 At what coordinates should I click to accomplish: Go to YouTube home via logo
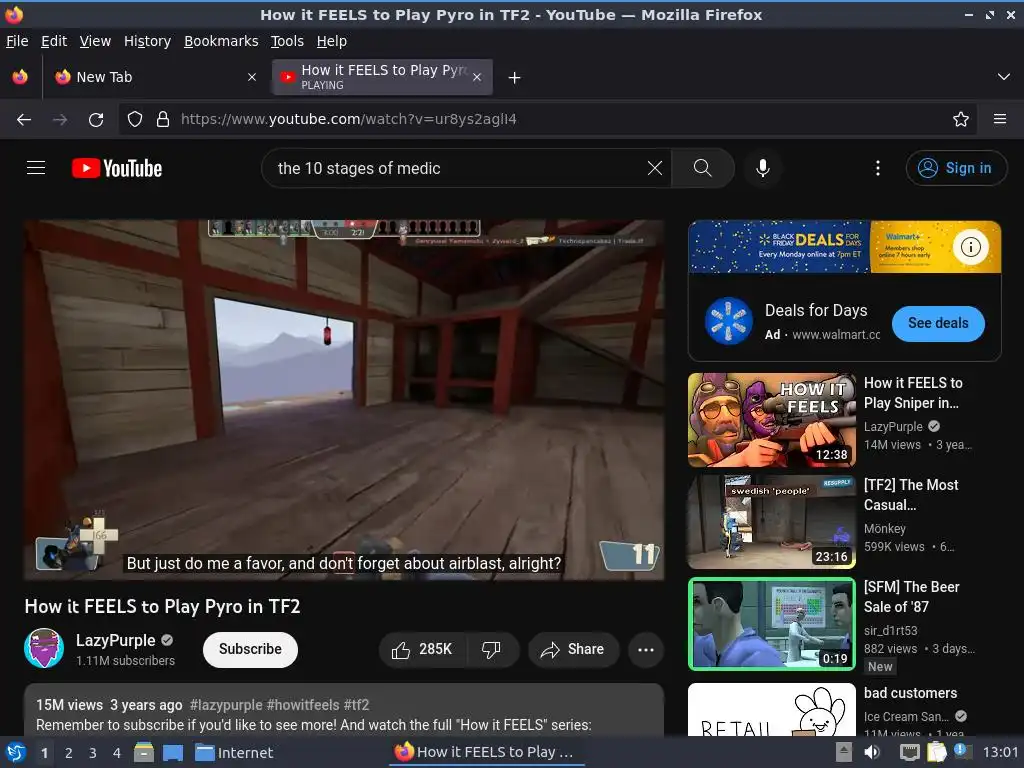coord(117,168)
